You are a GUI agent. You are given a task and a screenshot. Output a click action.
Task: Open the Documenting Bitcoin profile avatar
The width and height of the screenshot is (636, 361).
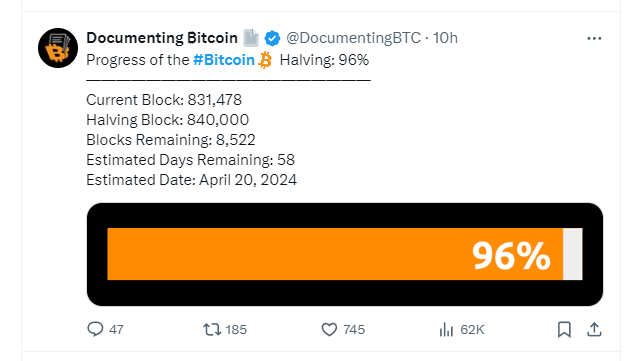point(58,48)
